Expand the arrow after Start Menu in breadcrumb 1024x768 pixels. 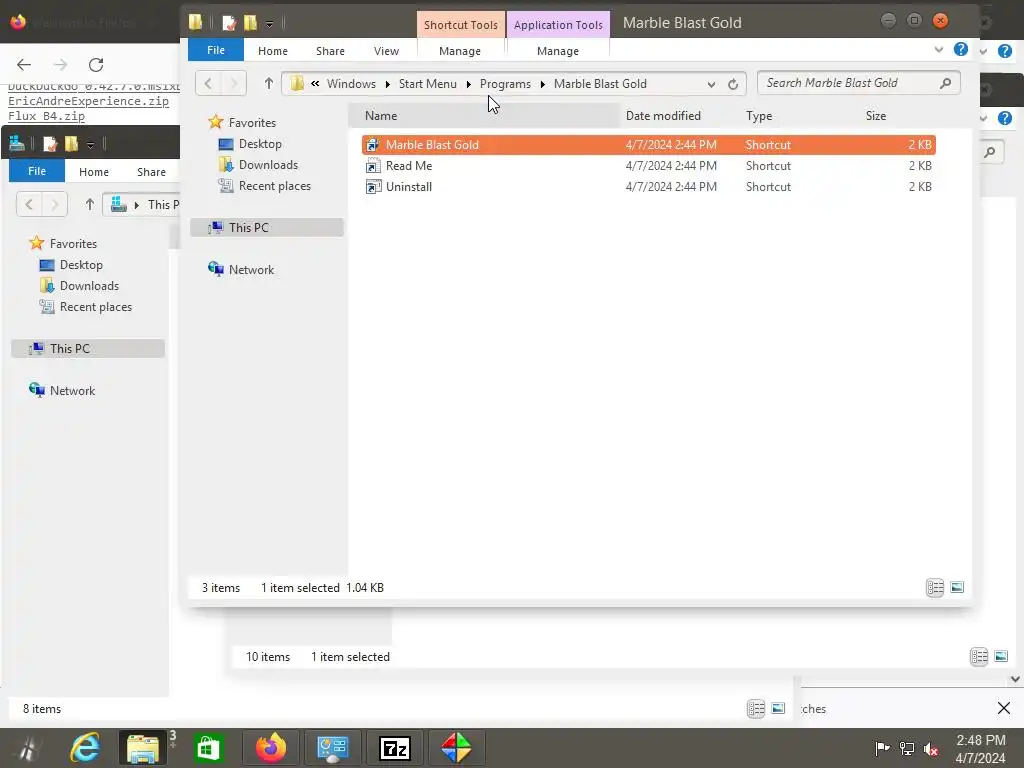click(468, 84)
